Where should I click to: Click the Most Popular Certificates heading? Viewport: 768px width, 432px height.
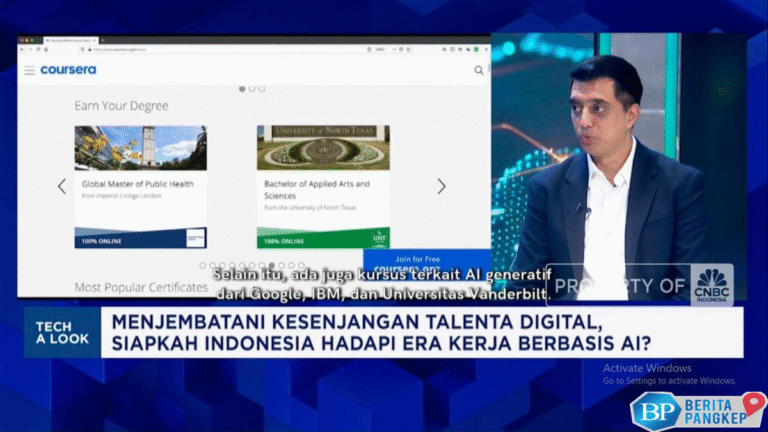coord(141,288)
